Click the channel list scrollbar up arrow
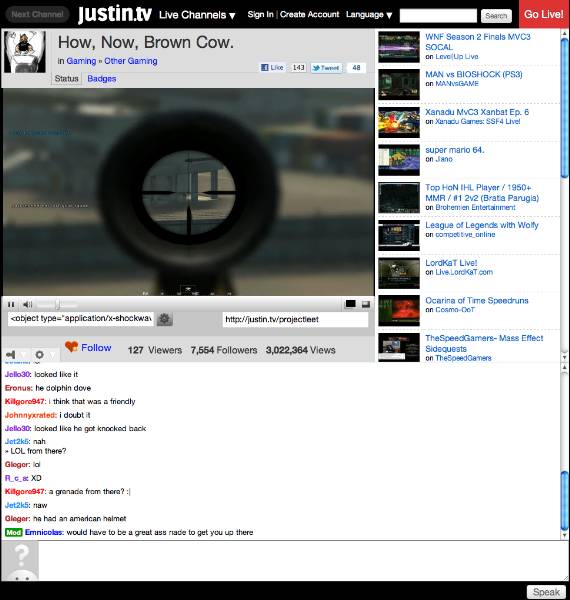 point(565,34)
